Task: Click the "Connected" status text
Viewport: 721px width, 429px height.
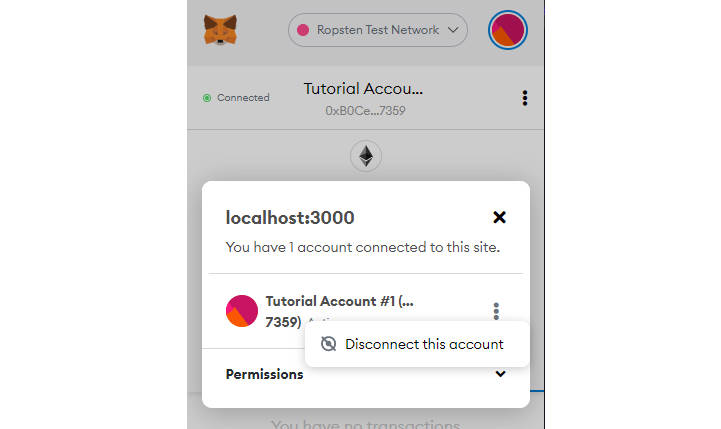Action: 243,98
